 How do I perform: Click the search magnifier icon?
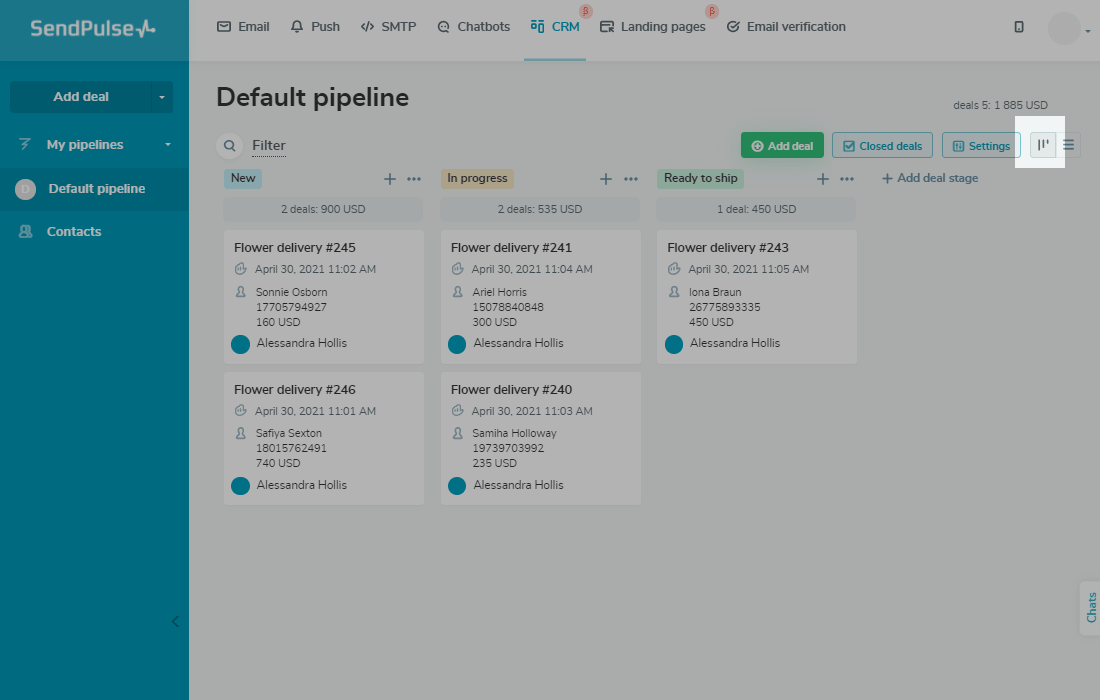(230, 146)
